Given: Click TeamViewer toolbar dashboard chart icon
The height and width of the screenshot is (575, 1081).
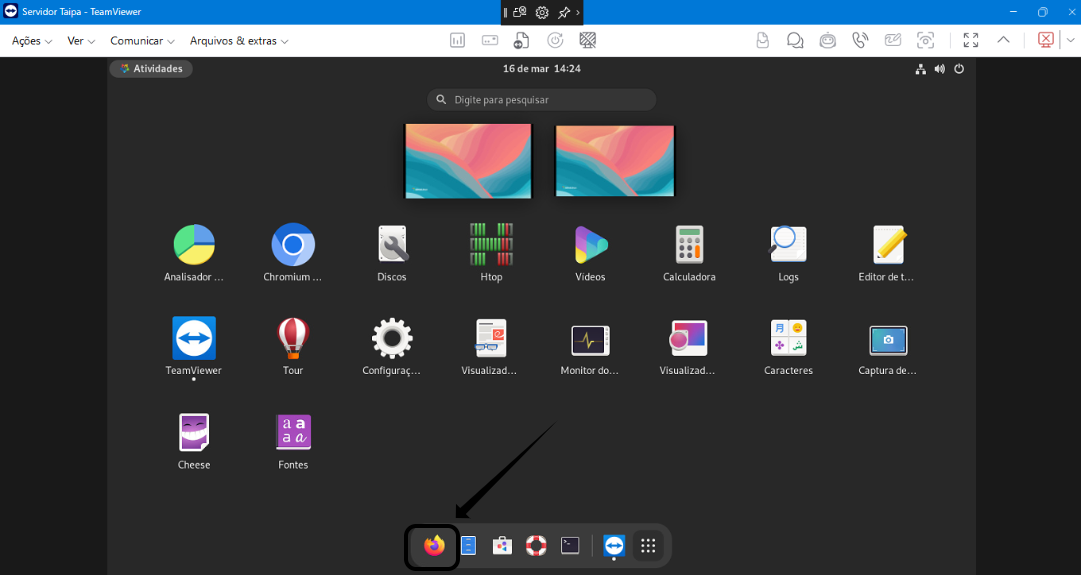Looking at the screenshot, I should point(457,41).
